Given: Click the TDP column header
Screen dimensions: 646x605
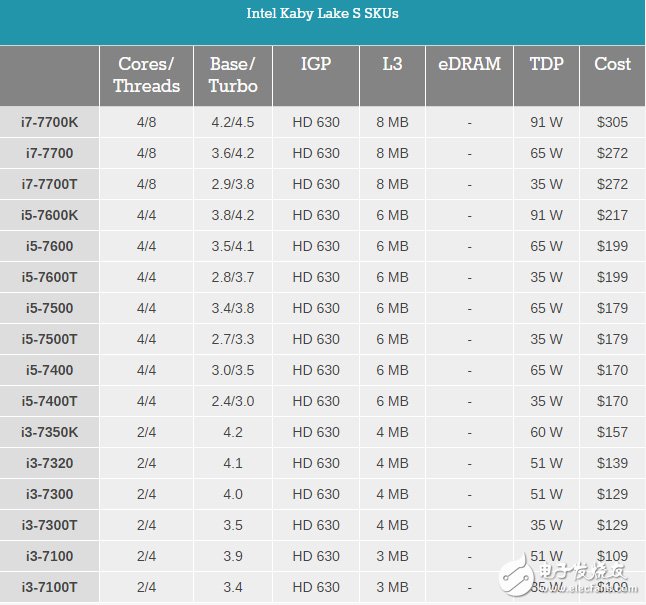Looking at the screenshot, I should pos(546,64).
